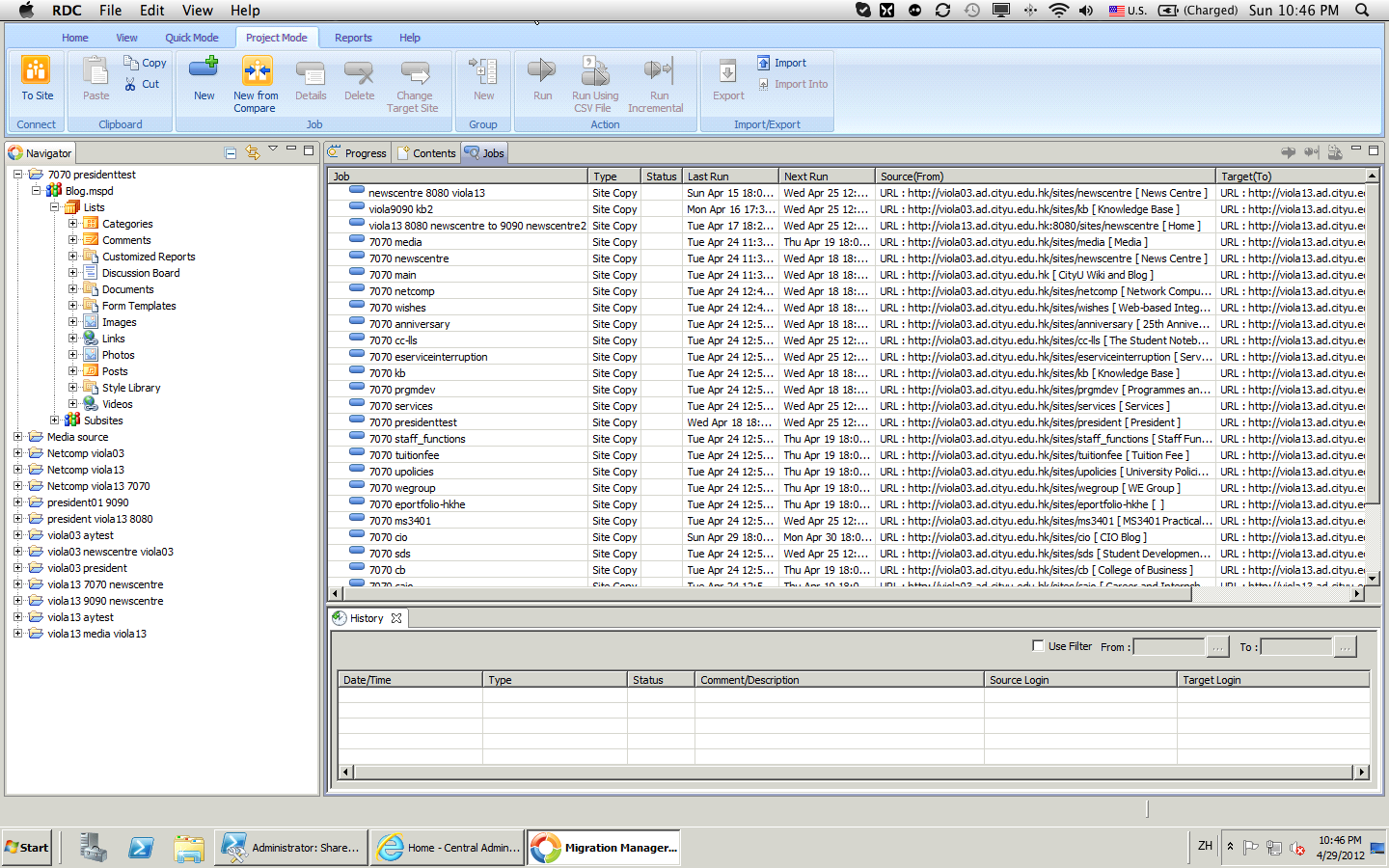
Task: Switch to the Progress tab
Action: [357, 152]
